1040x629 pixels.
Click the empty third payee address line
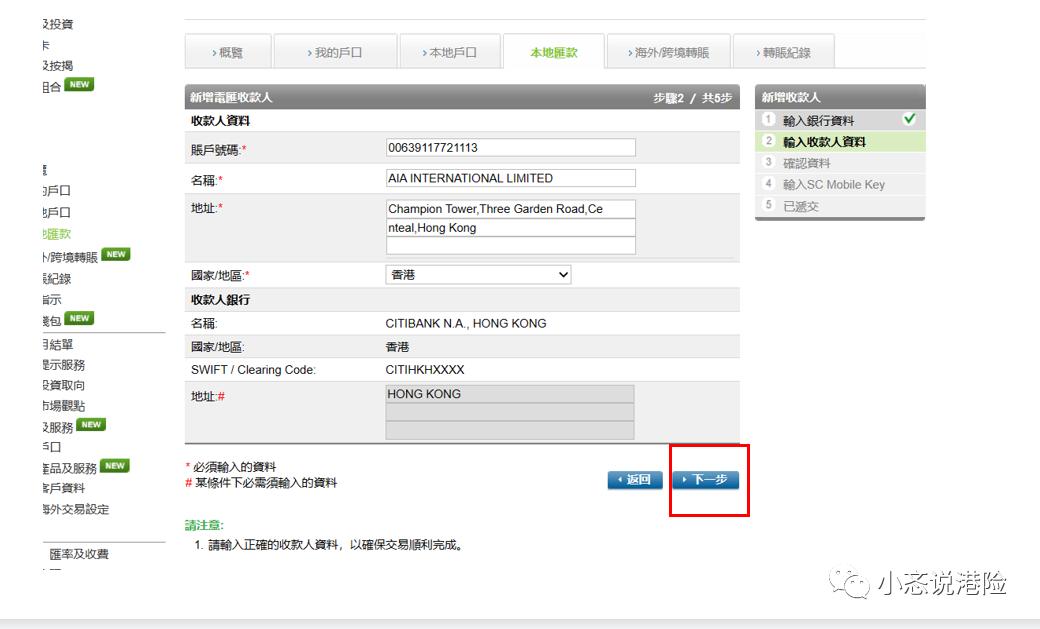tap(510, 245)
